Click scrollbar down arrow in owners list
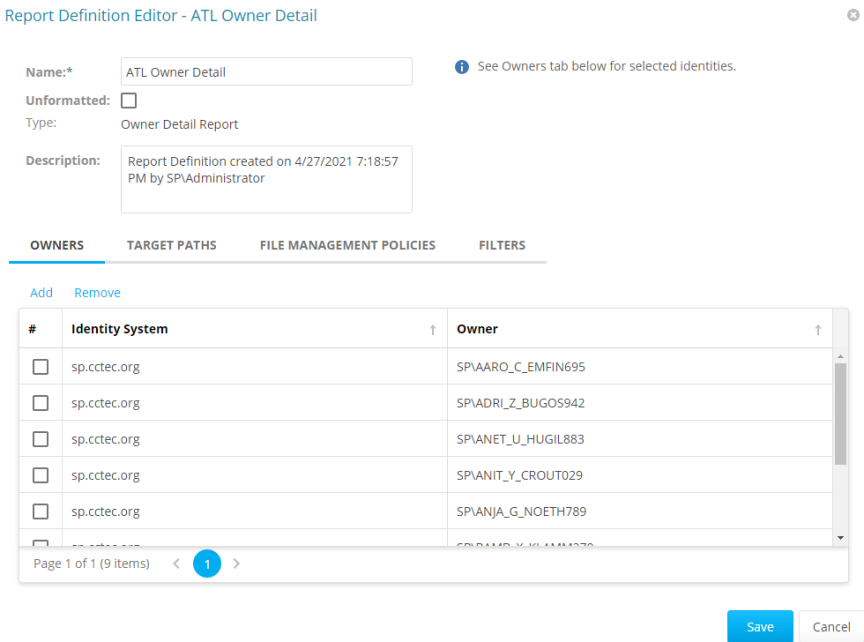Image resolution: width=864 pixels, height=642 pixels. point(840,537)
